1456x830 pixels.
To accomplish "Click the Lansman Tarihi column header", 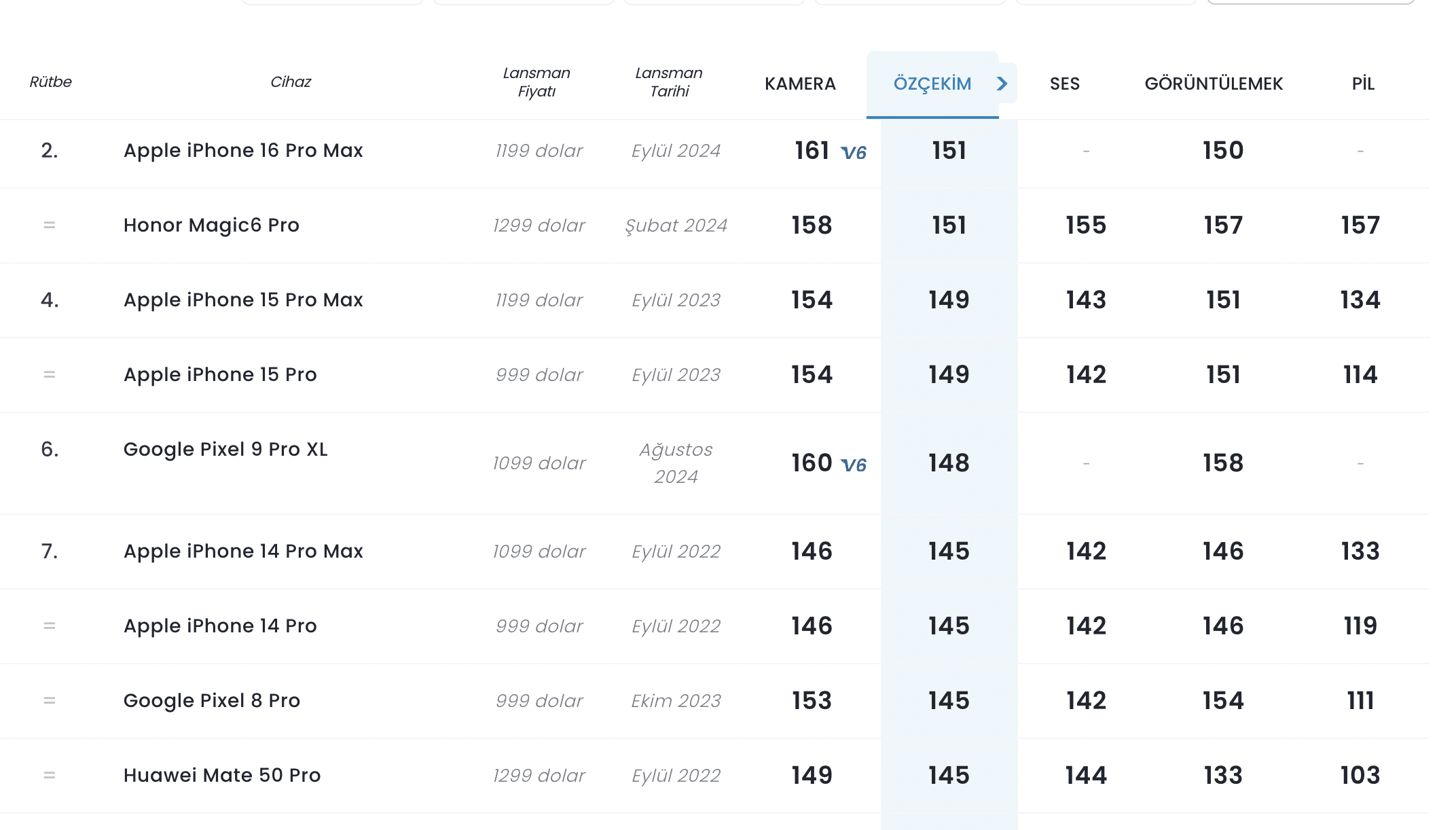I will pos(669,82).
